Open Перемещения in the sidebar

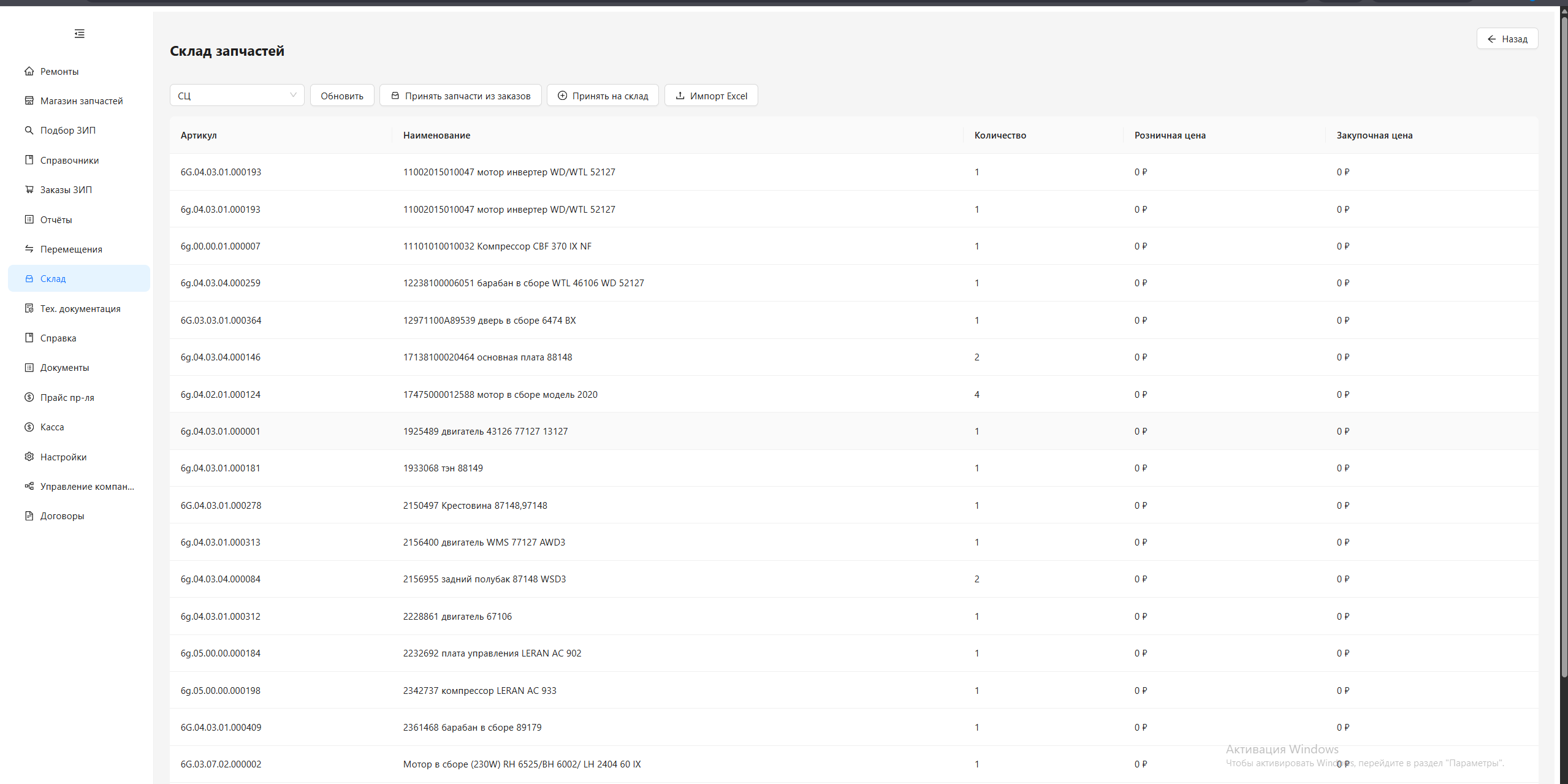click(79, 249)
